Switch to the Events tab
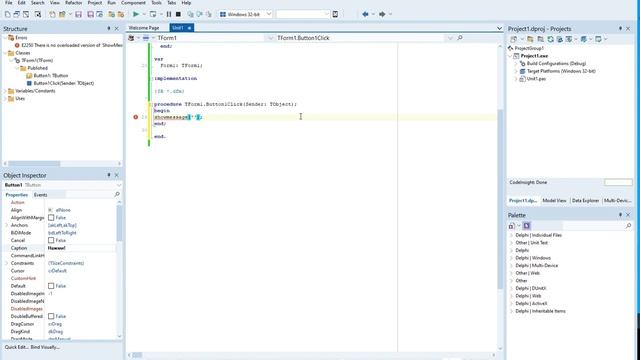 40,195
